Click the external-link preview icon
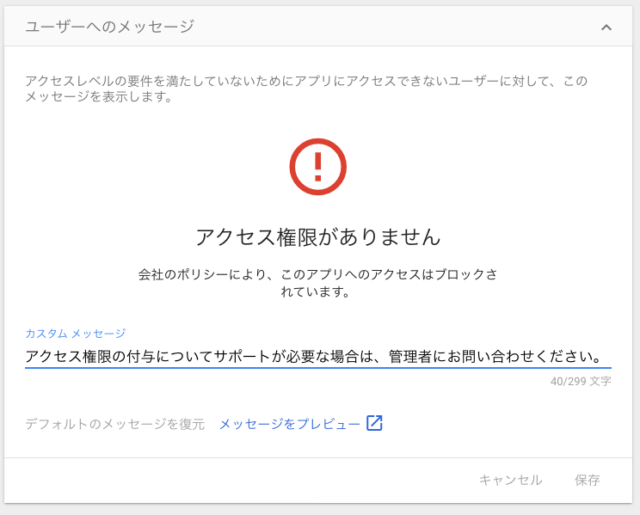 click(x=374, y=423)
